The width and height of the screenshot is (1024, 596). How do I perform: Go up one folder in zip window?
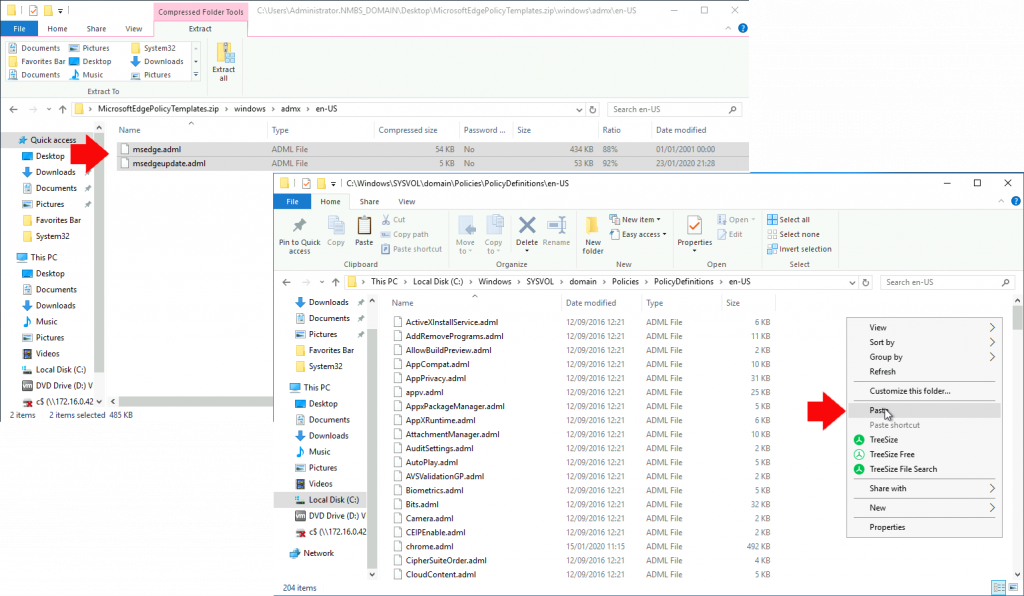point(62,109)
